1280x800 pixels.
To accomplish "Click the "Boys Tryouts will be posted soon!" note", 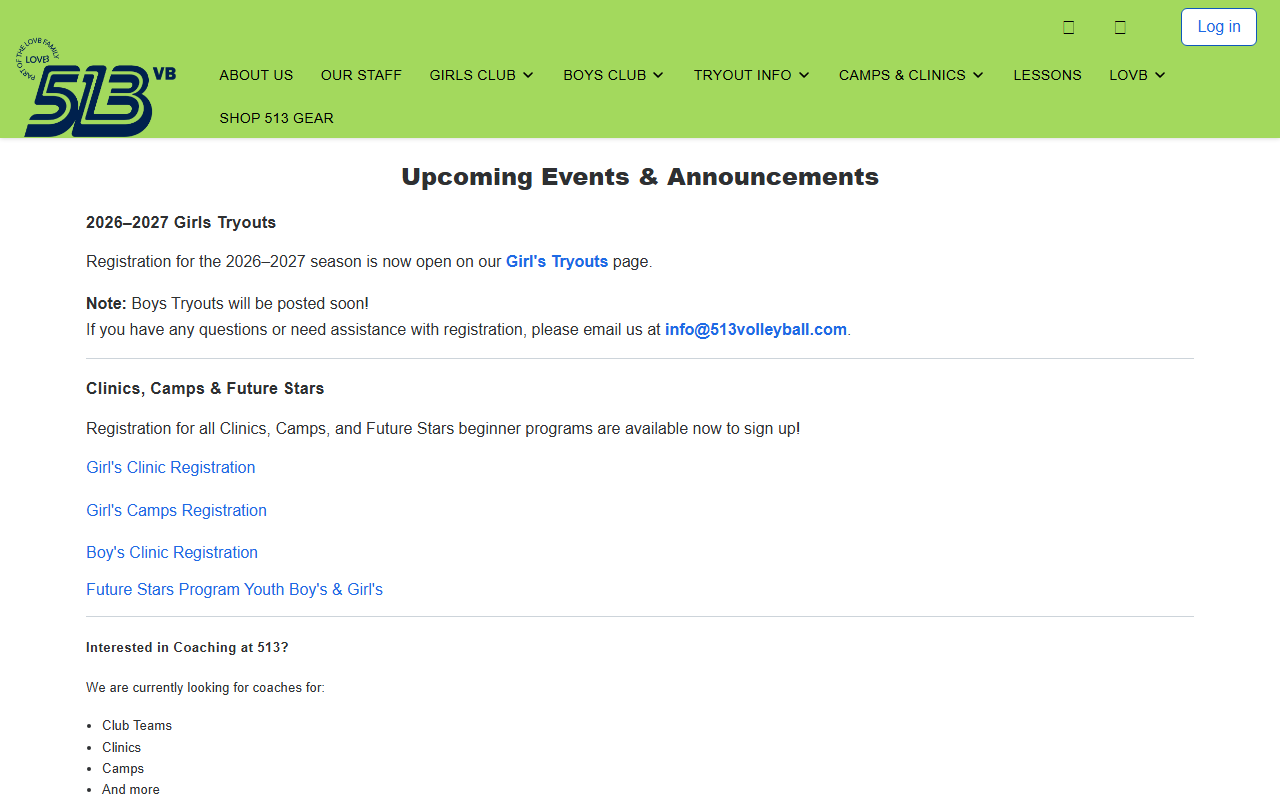I will (x=250, y=304).
